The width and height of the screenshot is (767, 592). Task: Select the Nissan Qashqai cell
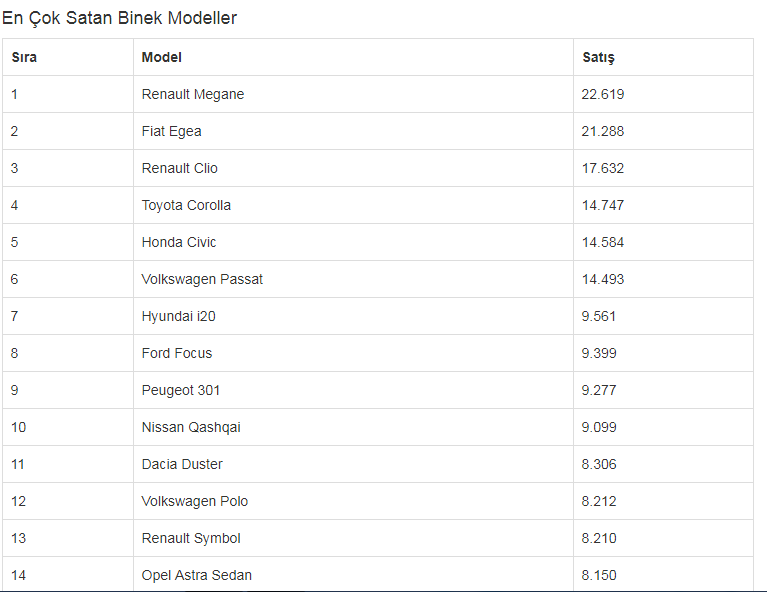pos(191,427)
